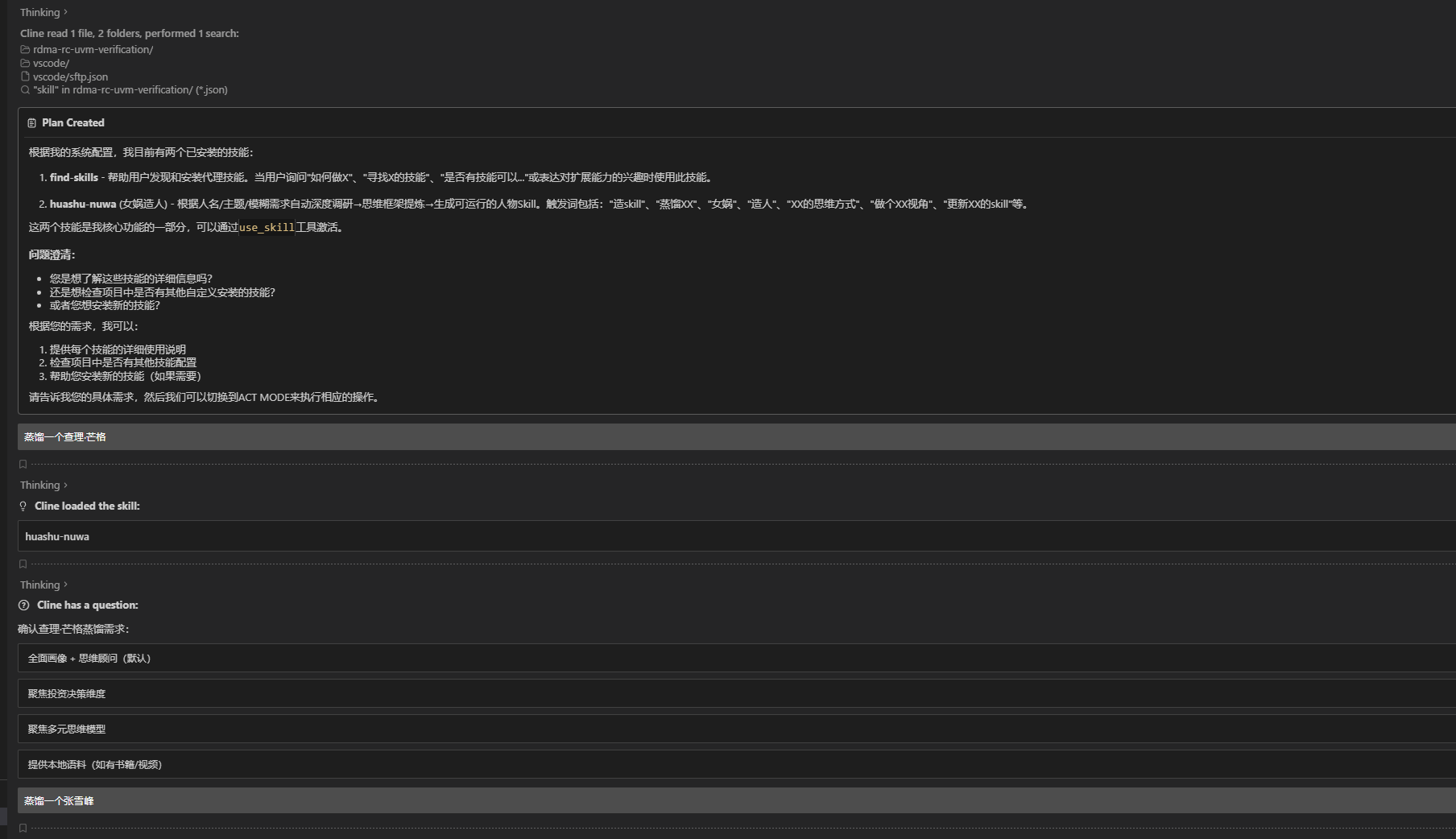The image size is (1456, 839).
Task: Click search icon beside "skill" search entry
Action: [25, 89]
